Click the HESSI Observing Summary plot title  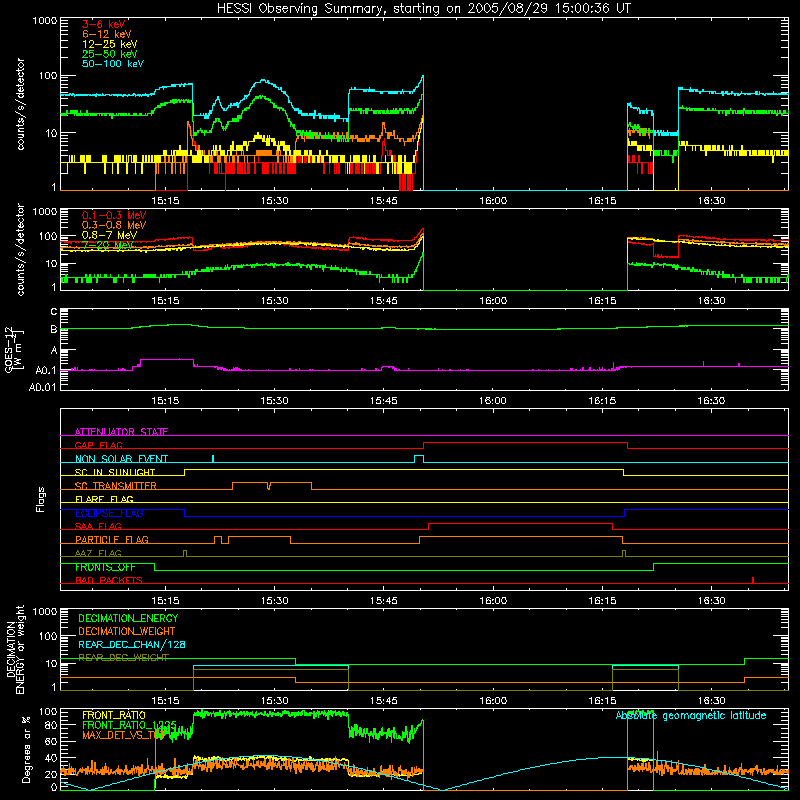point(424,9)
